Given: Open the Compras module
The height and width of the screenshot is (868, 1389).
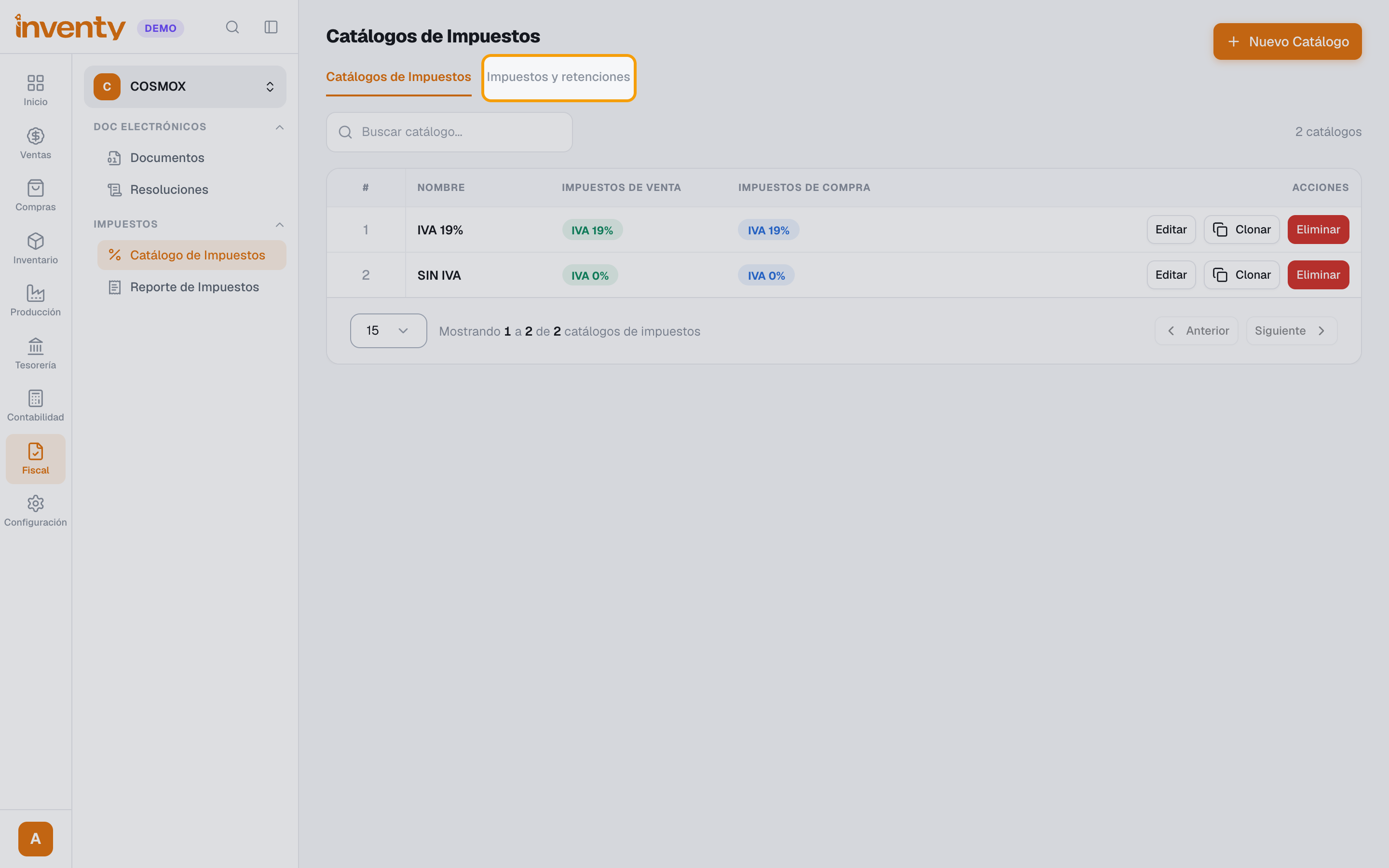Looking at the screenshot, I should (x=36, y=196).
